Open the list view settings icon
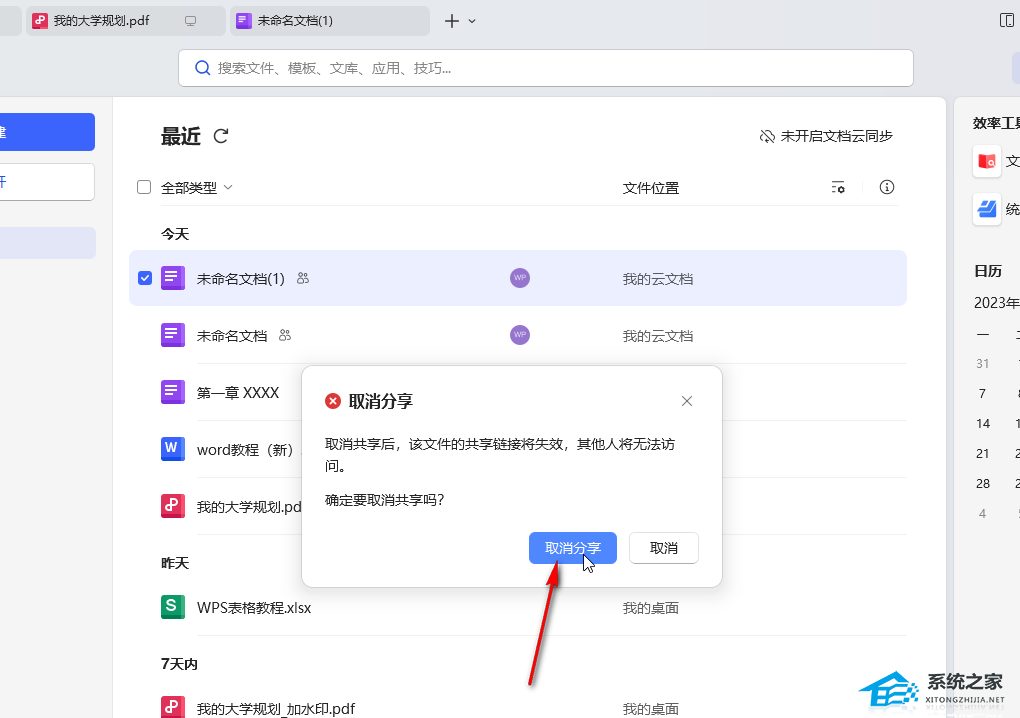The height and width of the screenshot is (718, 1020). (838, 187)
